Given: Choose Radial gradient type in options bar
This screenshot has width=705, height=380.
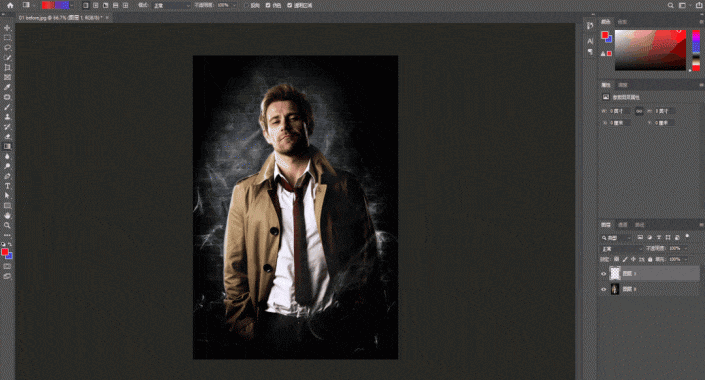Looking at the screenshot, I should click(95, 5).
